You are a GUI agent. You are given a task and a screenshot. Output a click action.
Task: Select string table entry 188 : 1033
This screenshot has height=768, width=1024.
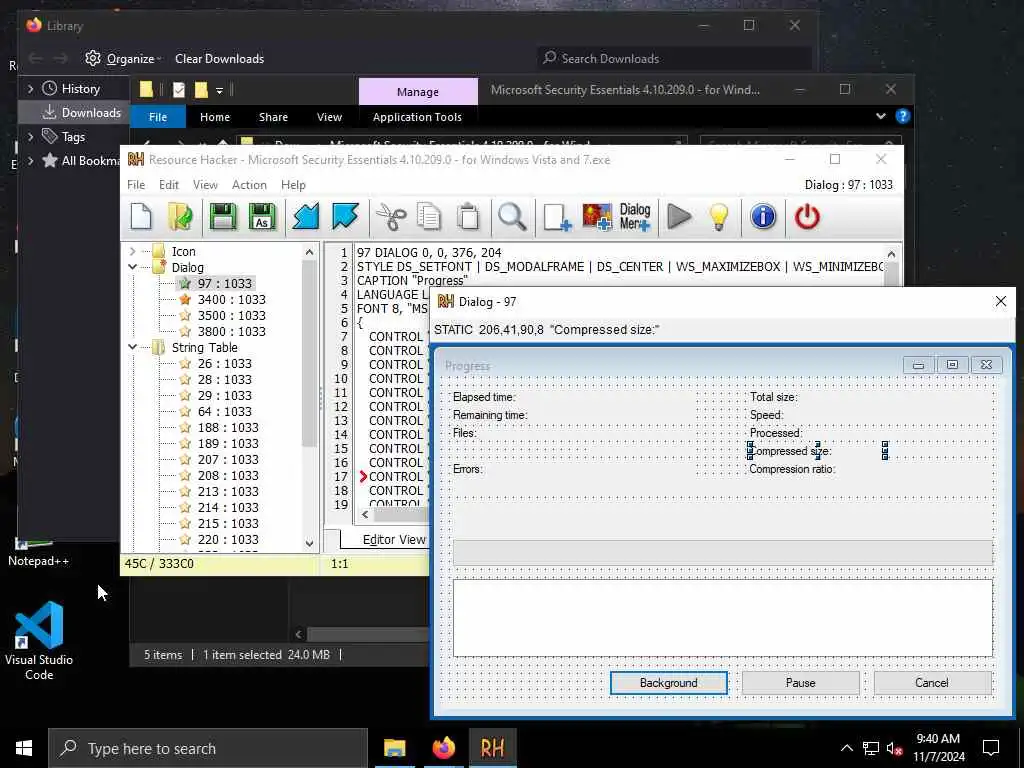(228, 427)
